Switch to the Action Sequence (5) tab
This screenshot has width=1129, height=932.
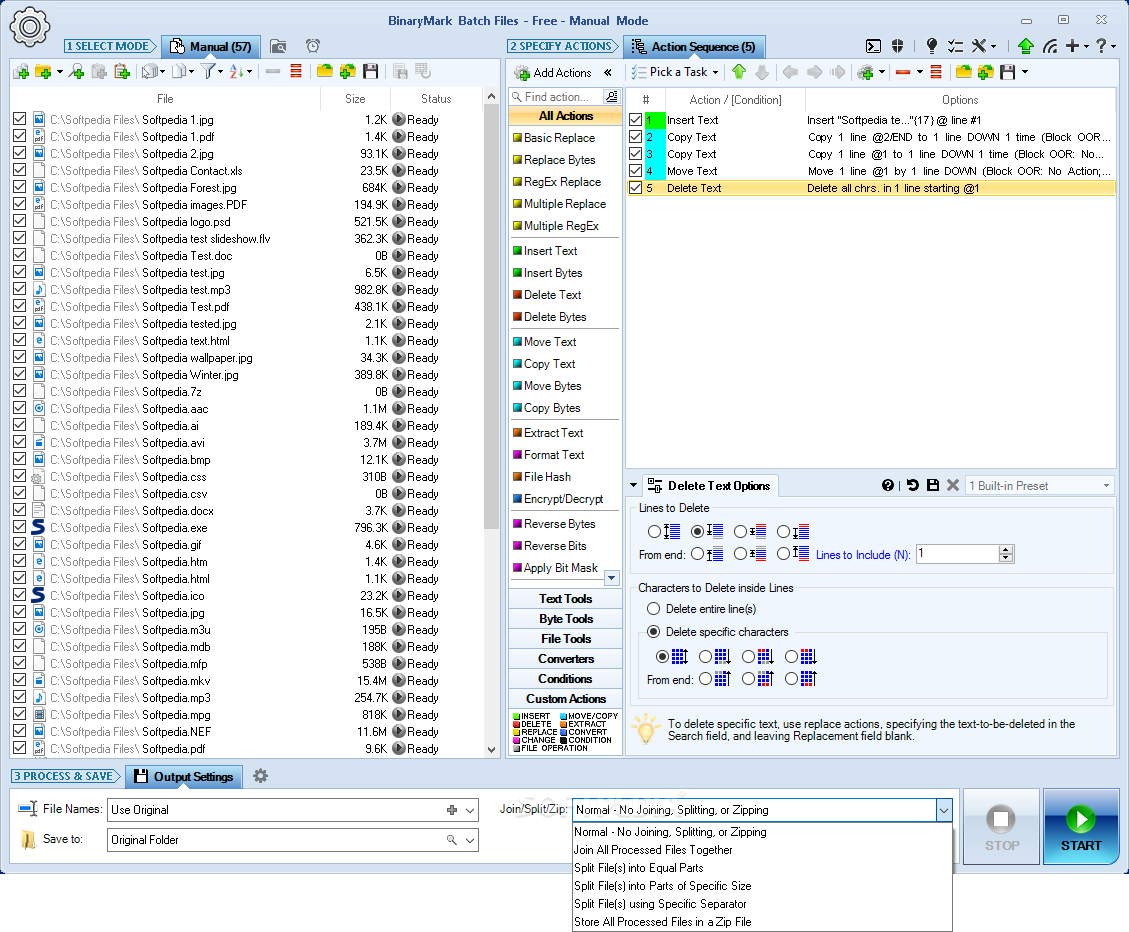(x=694, y=47)
